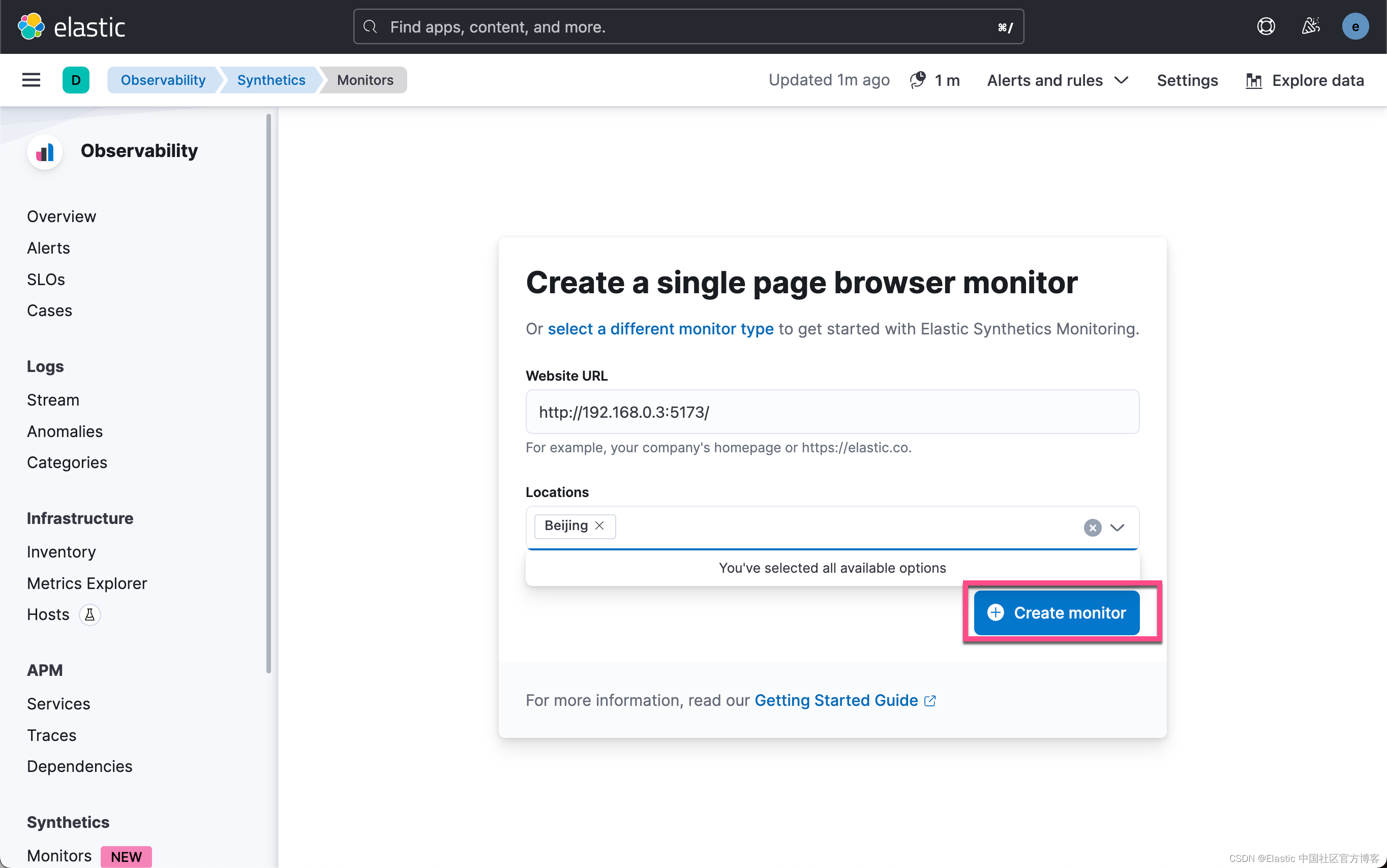This screenshot has width=1387, height=868.
Task: Open Metrics Explorer in sidebar
Action: click(x=87, y=583)
